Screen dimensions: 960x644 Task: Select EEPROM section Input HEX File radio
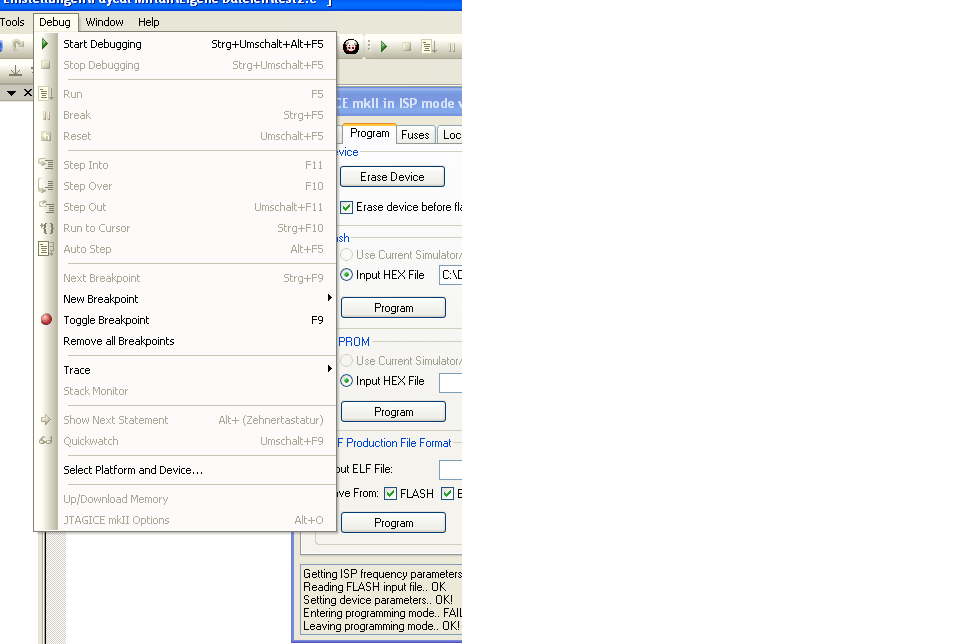tap(347, 381)
